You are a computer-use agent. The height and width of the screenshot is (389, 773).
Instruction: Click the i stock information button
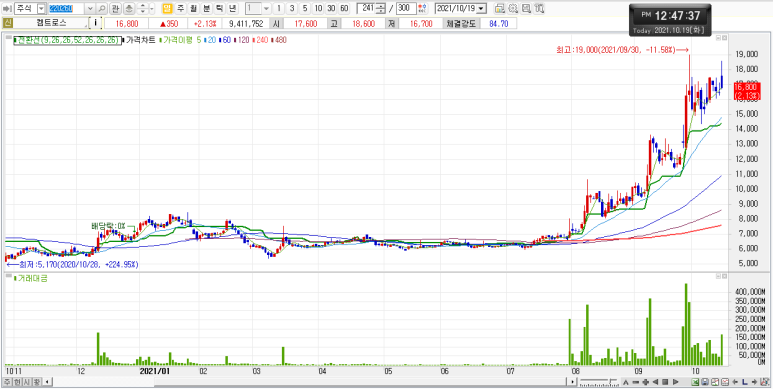click(95, 23)
